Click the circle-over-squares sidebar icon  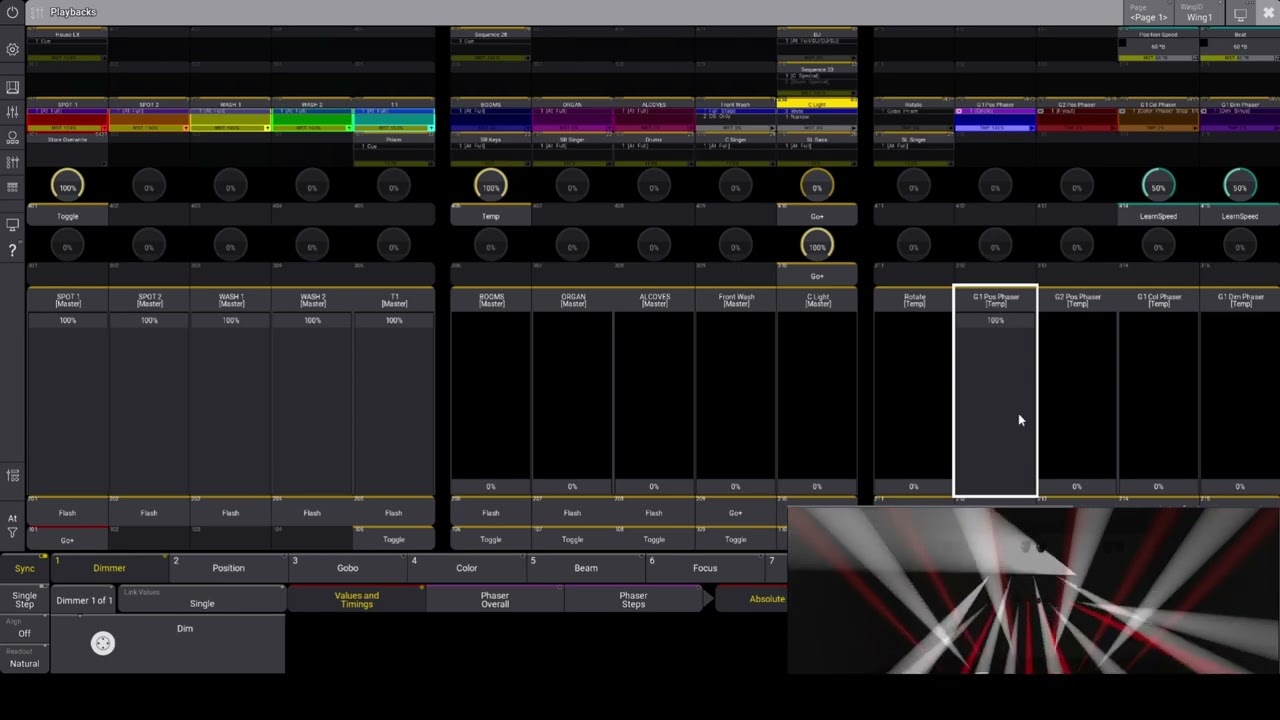click(x=12, y=137)
